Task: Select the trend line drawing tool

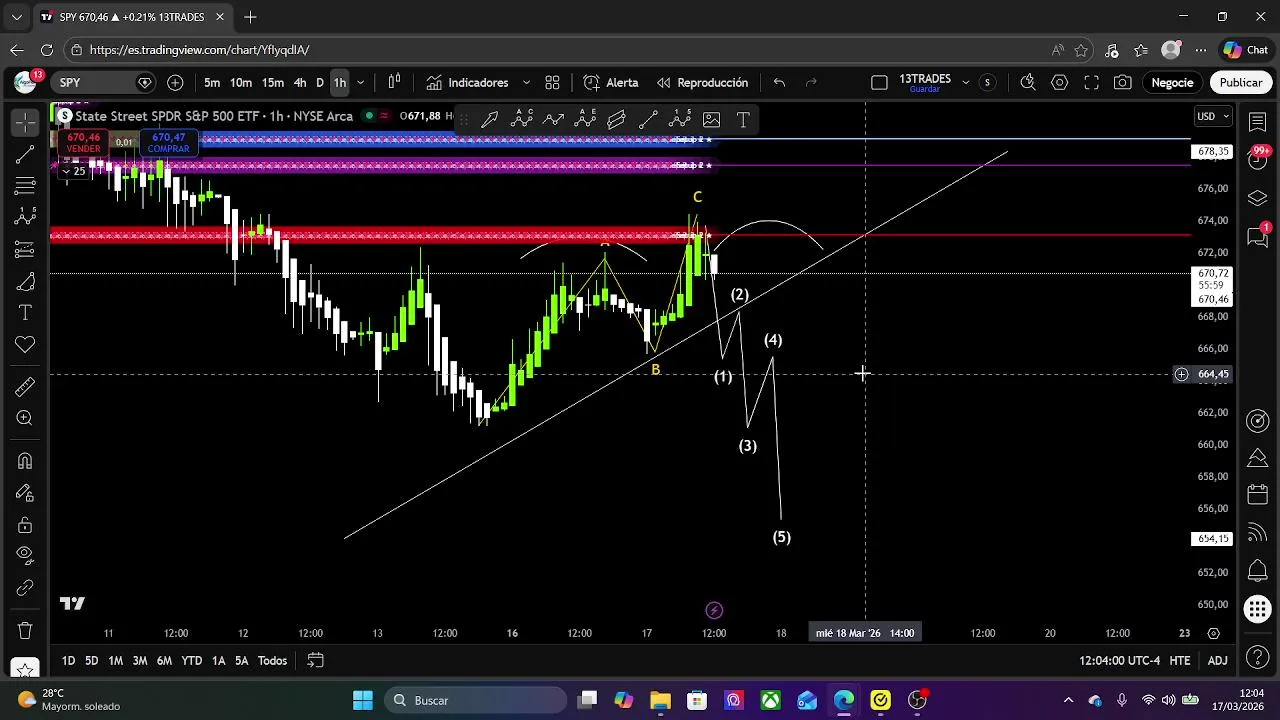Action: coord(25,155)
